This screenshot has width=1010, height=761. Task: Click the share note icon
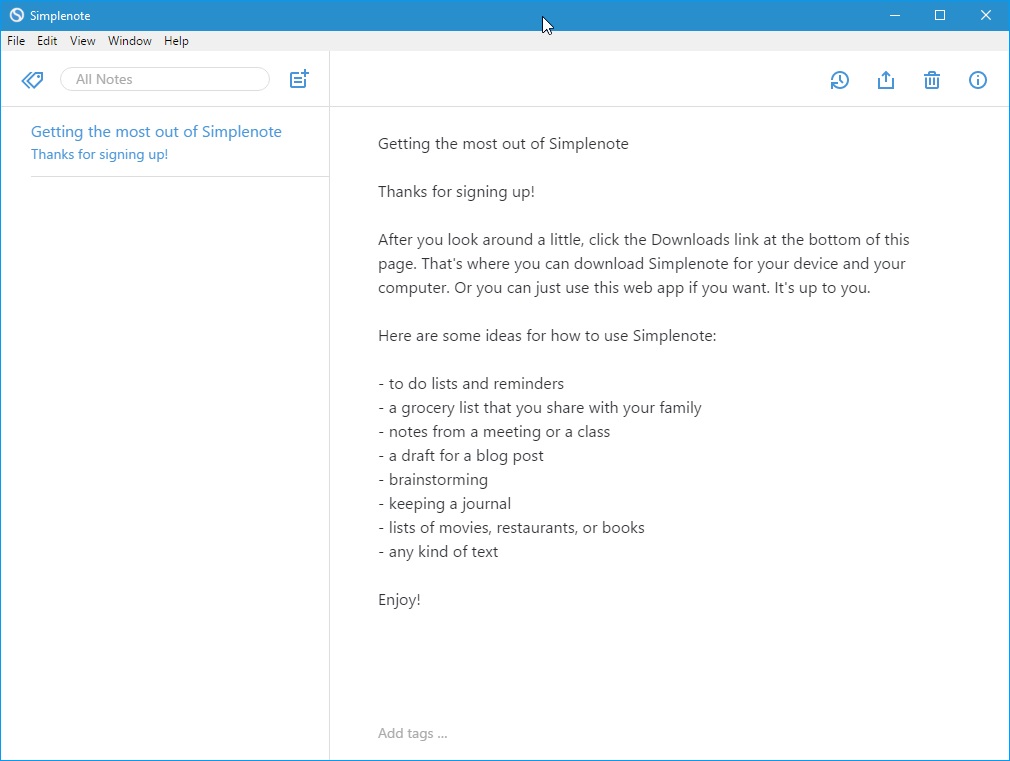point(886,81)
